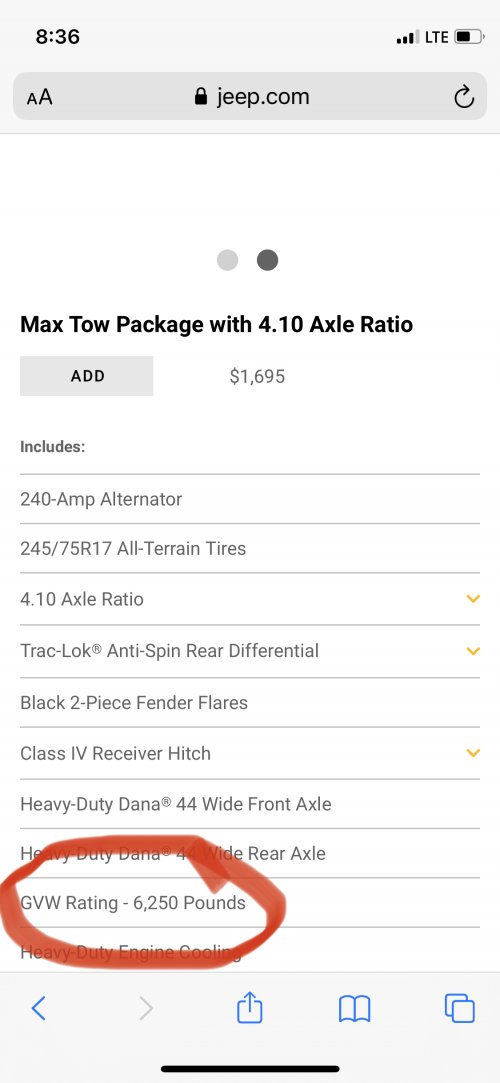The height and width of the screenshot is (1083, 500).
Task: Open the AA reader text options
Action: (x=39, y=97)
